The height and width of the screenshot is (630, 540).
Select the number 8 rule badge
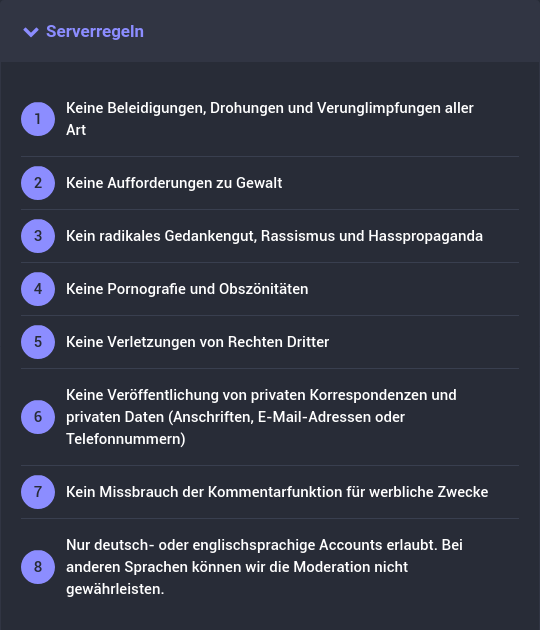click(x=38, y=567)
